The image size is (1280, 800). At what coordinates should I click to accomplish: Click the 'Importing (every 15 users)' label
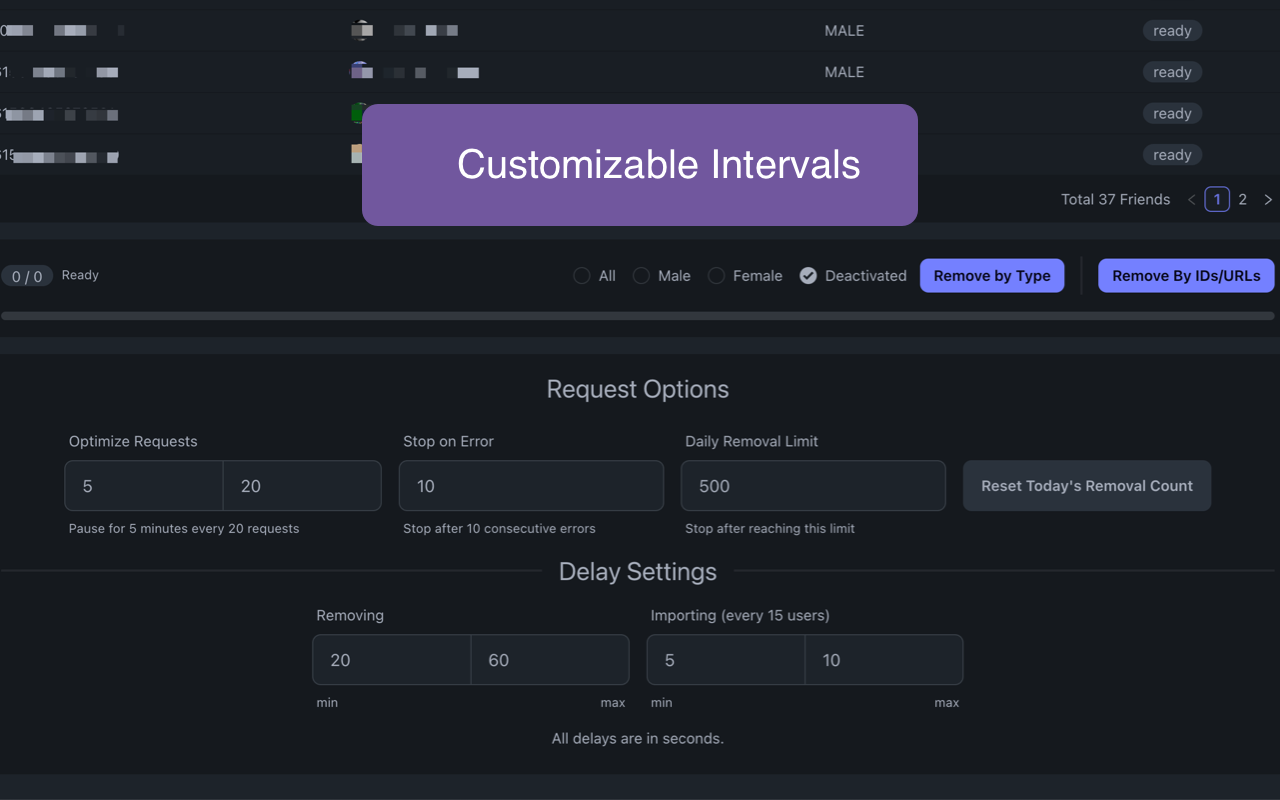[740, 615]
